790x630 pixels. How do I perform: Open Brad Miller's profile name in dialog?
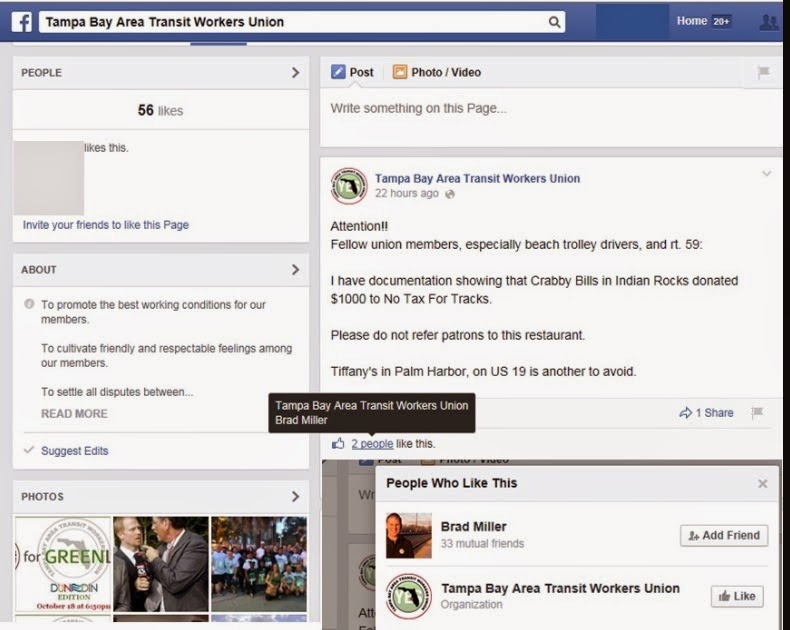point(474,527)
